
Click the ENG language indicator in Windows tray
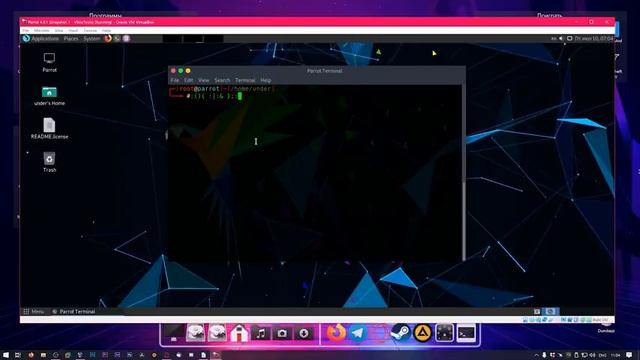[x=602, y=355]
